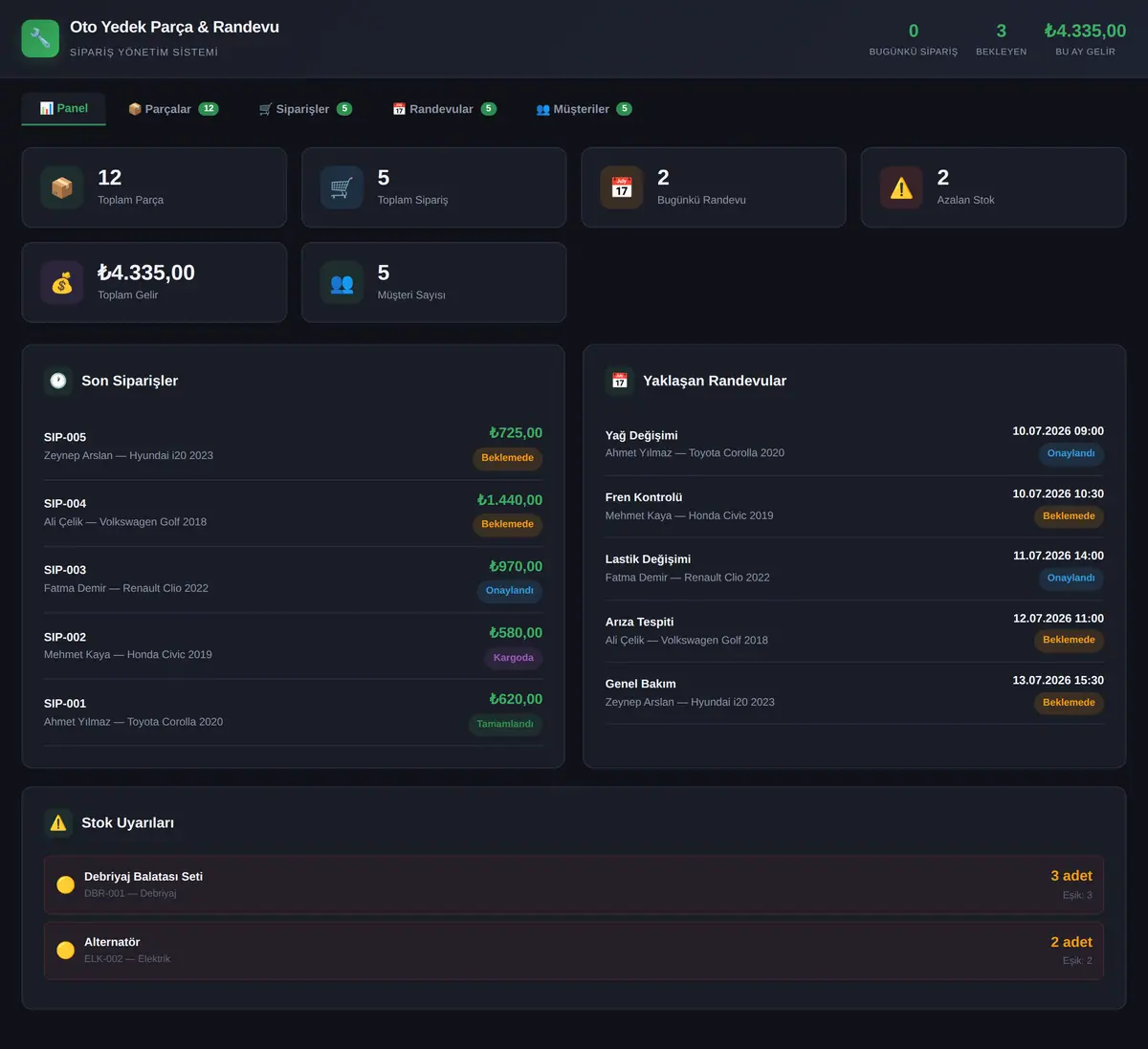The width and height of the screenshot is (1148, 1049).
Task: Select order number SIP-004
Action: click(65, 504)
